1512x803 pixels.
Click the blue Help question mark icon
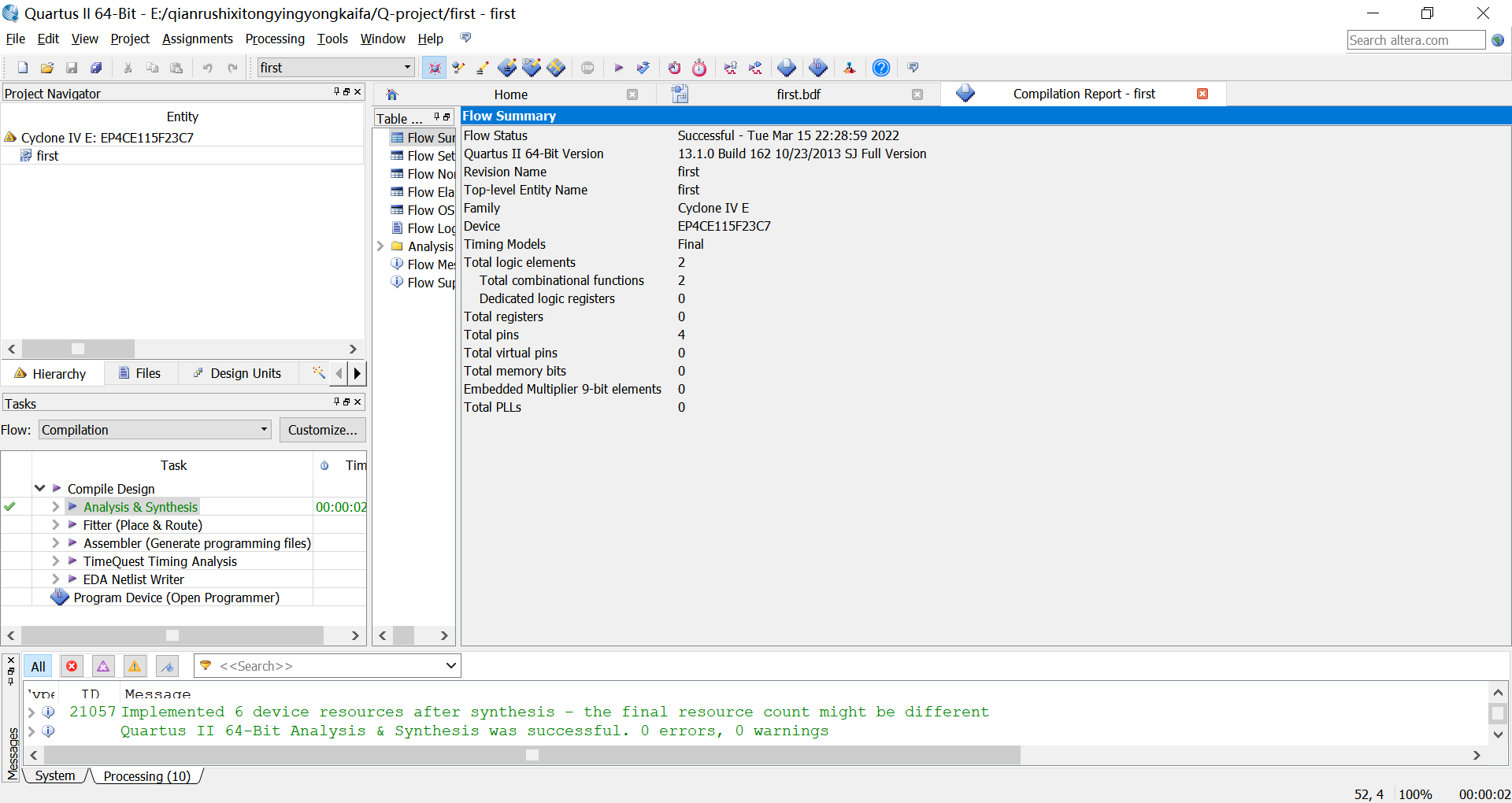[881, 68]
